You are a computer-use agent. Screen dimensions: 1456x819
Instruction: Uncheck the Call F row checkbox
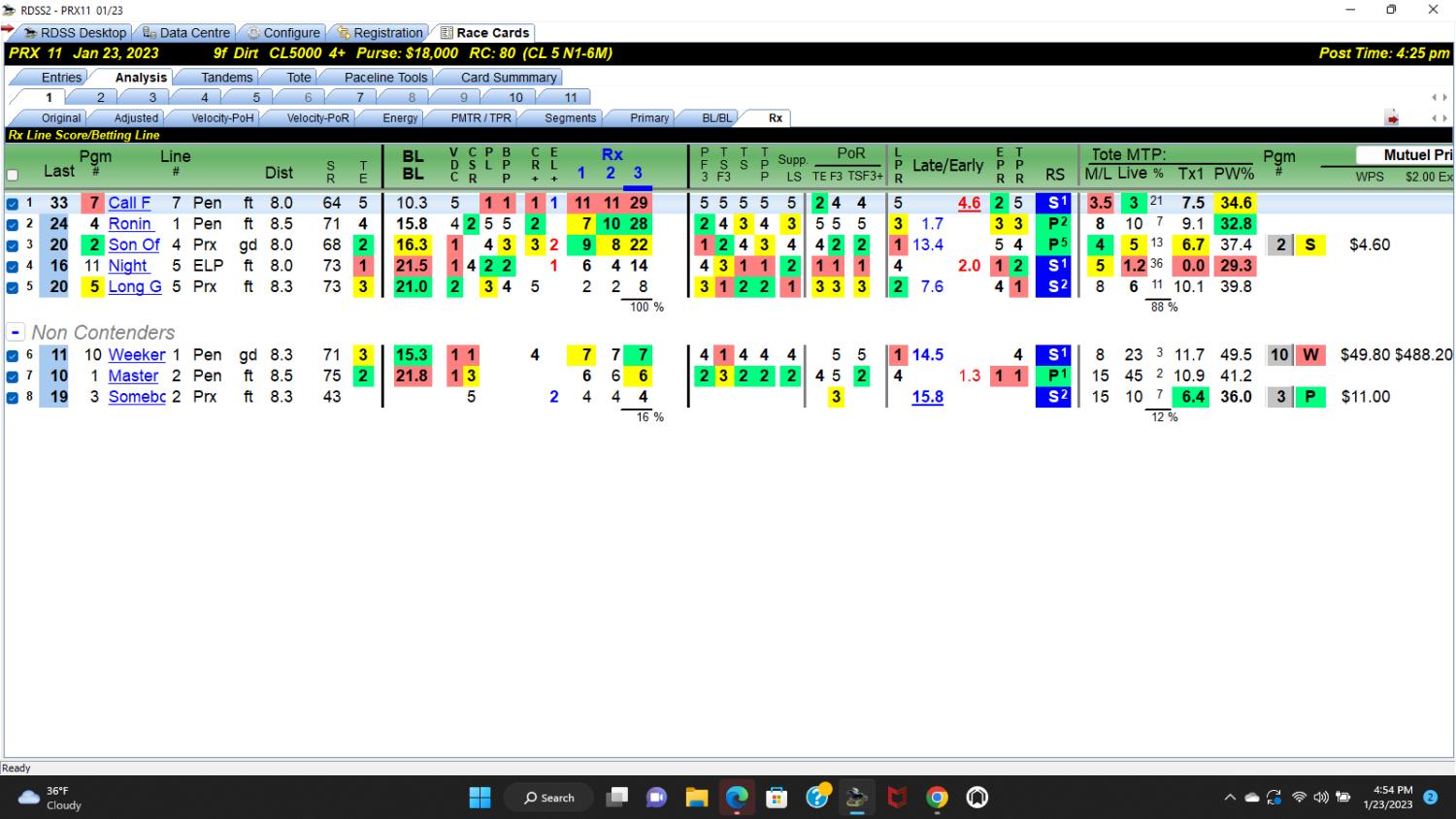(13, 204)
